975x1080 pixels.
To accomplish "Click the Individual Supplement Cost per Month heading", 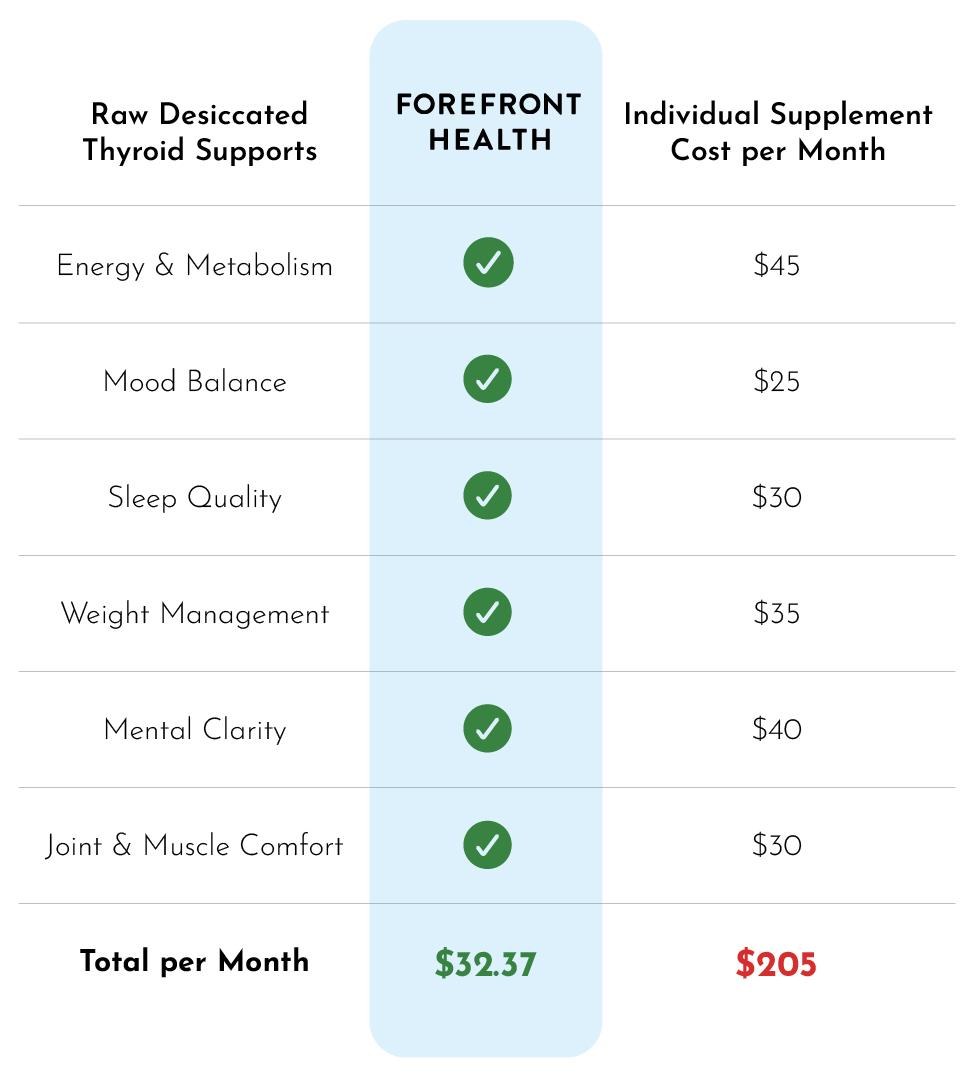I will coord(778,132).
